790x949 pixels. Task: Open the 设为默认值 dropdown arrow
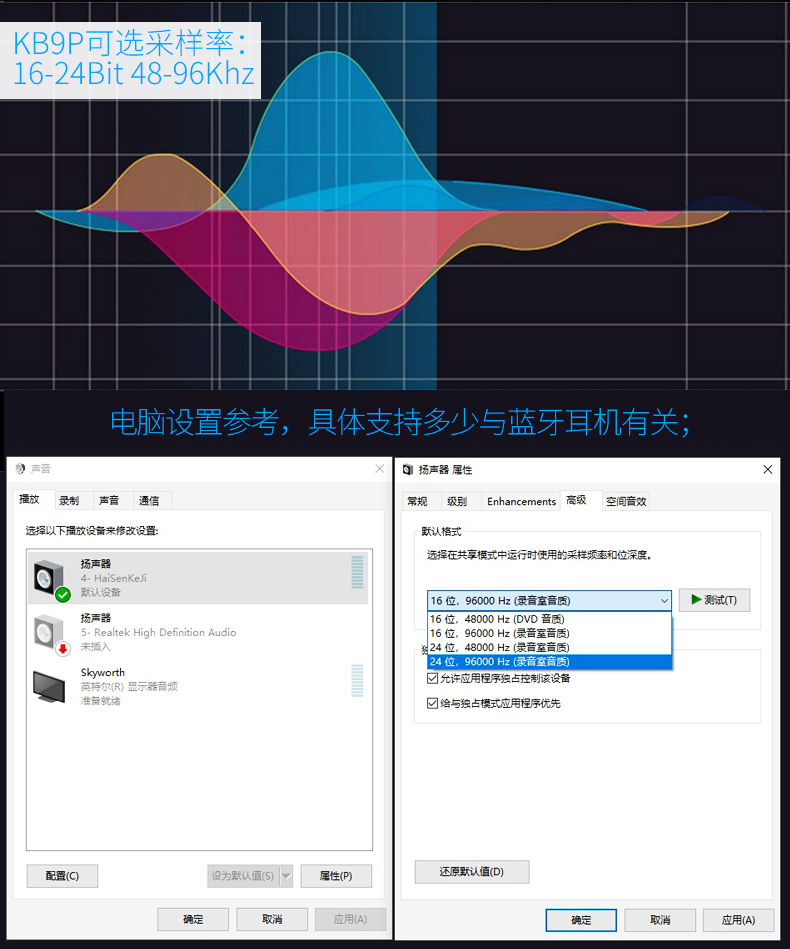tap(286, 876)
